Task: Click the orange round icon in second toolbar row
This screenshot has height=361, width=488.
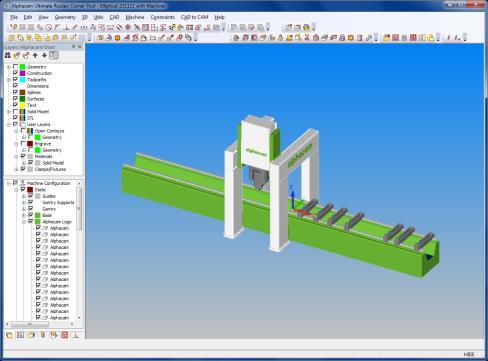Action: pyautogui.click(x=117, y=38)
